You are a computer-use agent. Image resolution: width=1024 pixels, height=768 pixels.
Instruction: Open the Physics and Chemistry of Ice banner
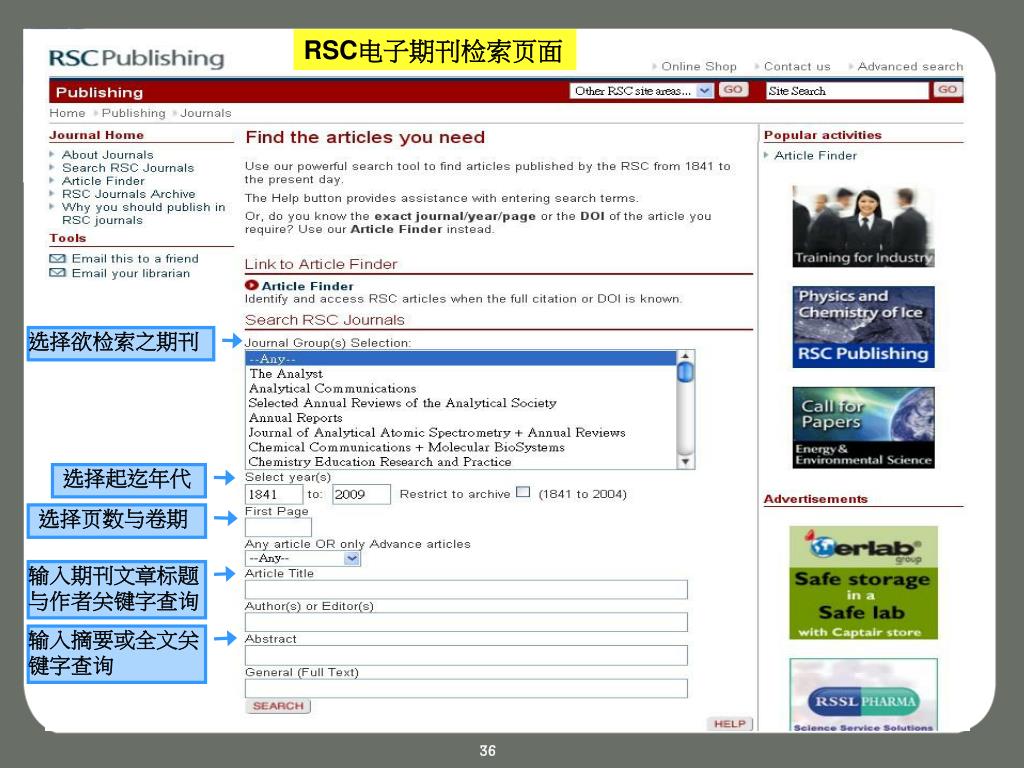[x=863, y=327]
